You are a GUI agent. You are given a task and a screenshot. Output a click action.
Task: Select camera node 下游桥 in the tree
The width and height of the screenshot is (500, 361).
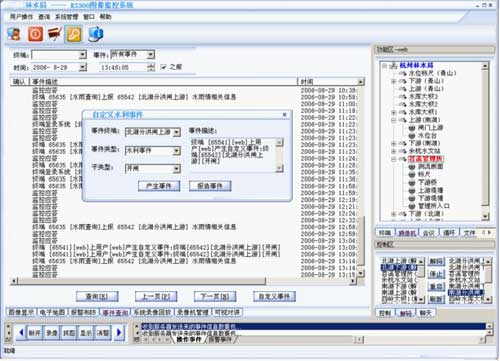tap(427, 182)
